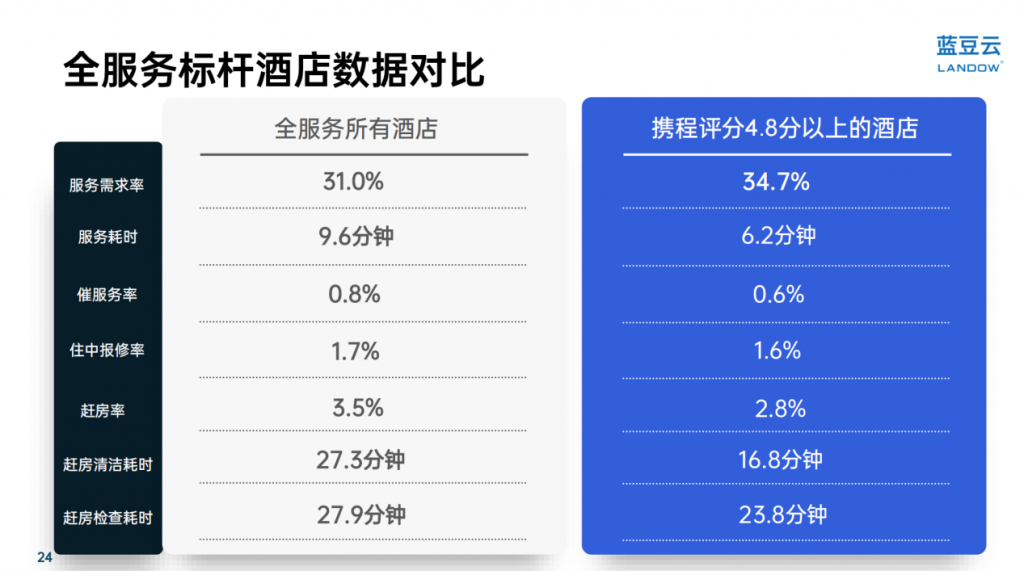This screenshot has height=571, width=1024.
Task: Click the 全服务所有酒店 column header
Action: pyautogui.click(x=356, y=129)
